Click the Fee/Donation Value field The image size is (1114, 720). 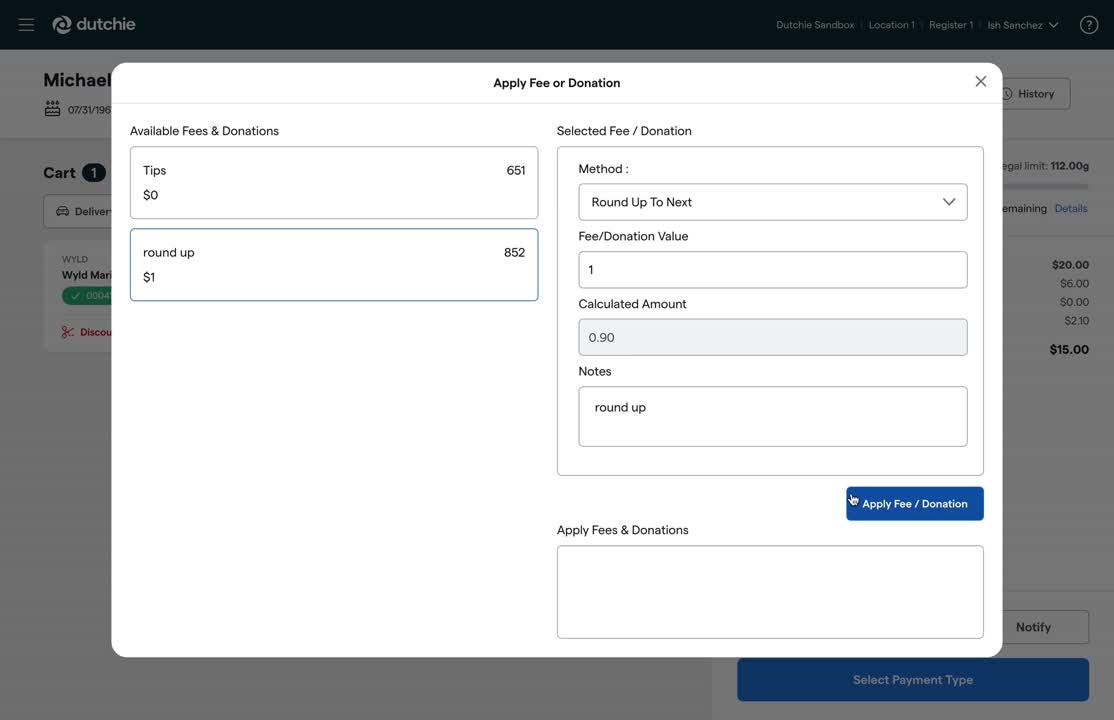click(772, 270)
